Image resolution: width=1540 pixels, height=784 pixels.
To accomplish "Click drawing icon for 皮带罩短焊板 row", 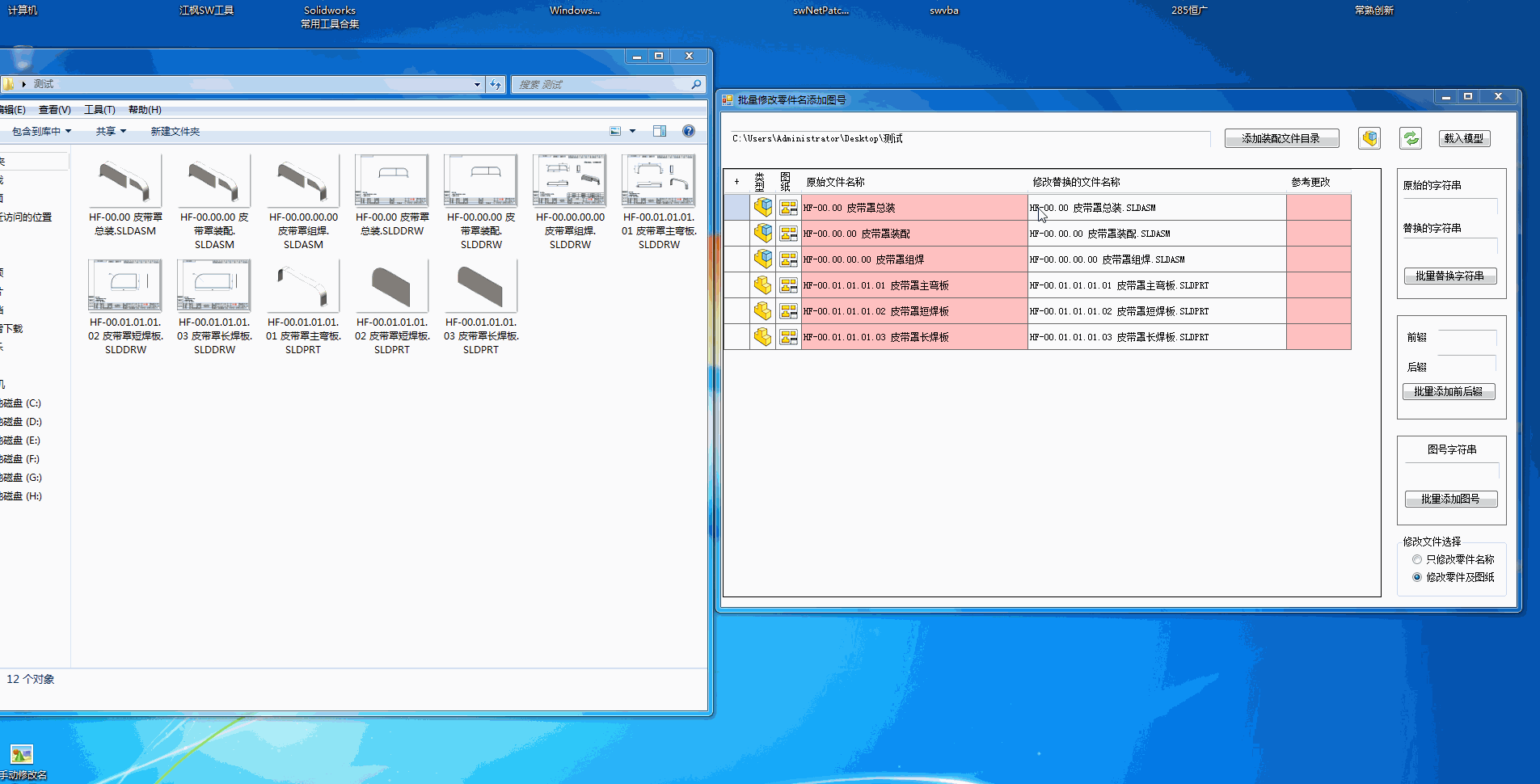I will 788,310.
